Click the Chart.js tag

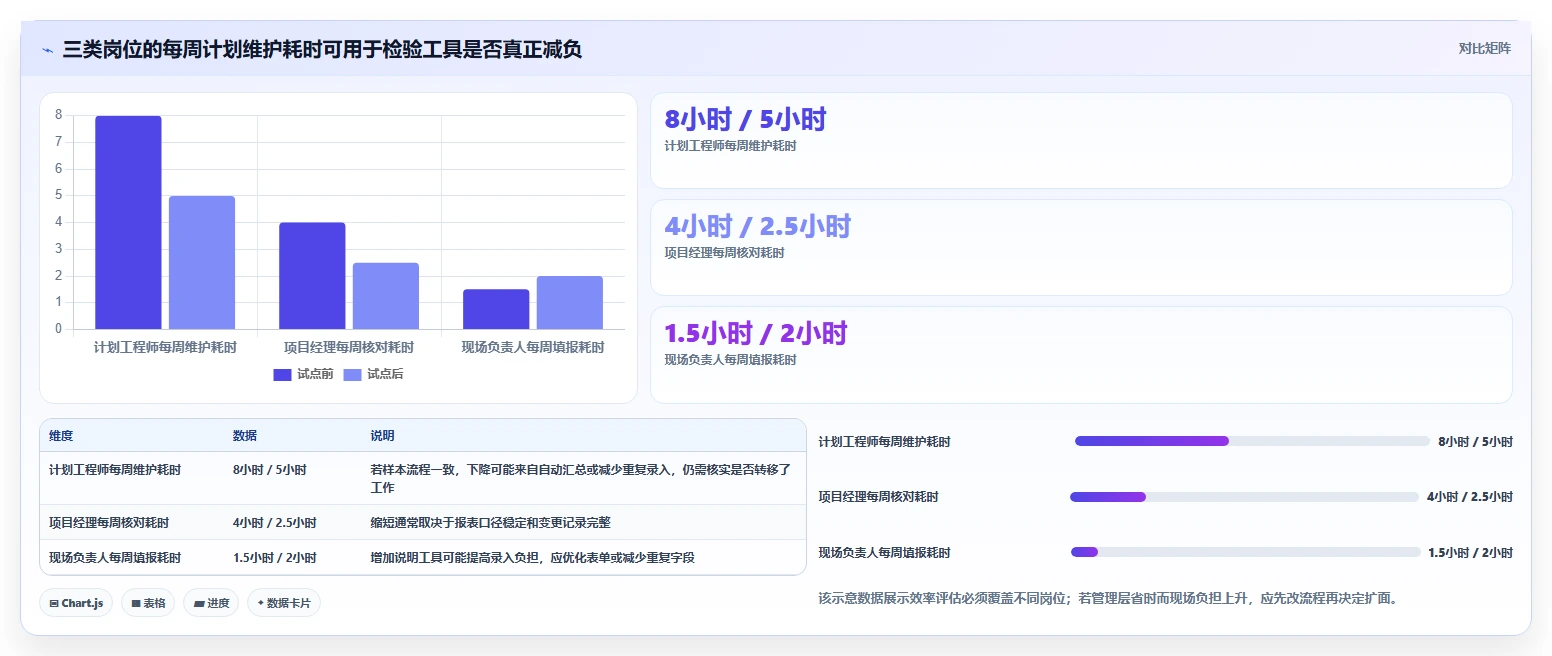[x=76, y=603]
